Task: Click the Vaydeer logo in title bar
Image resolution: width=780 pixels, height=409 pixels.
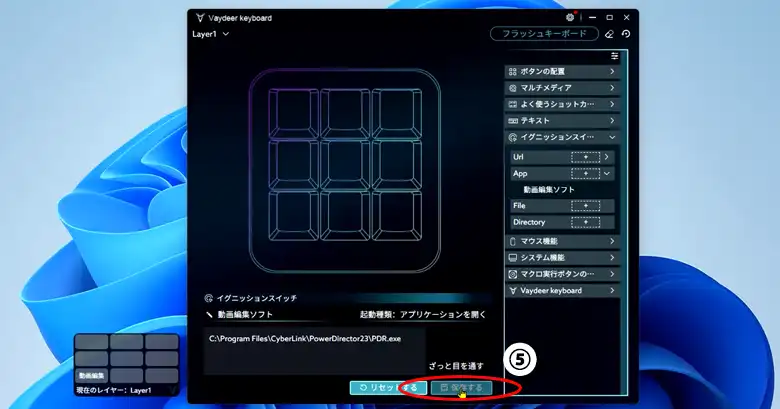Action: point(200,18)
